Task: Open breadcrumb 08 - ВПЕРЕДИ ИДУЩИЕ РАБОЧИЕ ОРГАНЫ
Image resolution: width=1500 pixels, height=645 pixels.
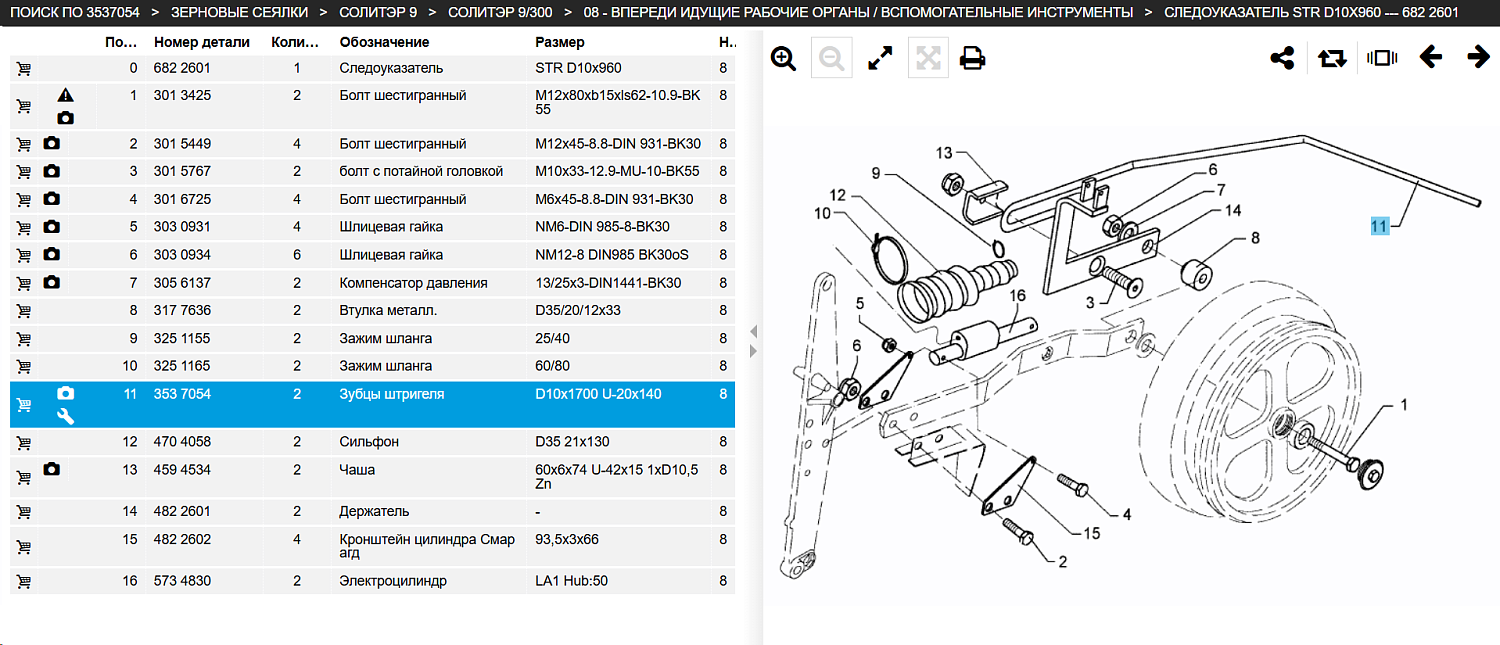Action: (x=858, y=13)
